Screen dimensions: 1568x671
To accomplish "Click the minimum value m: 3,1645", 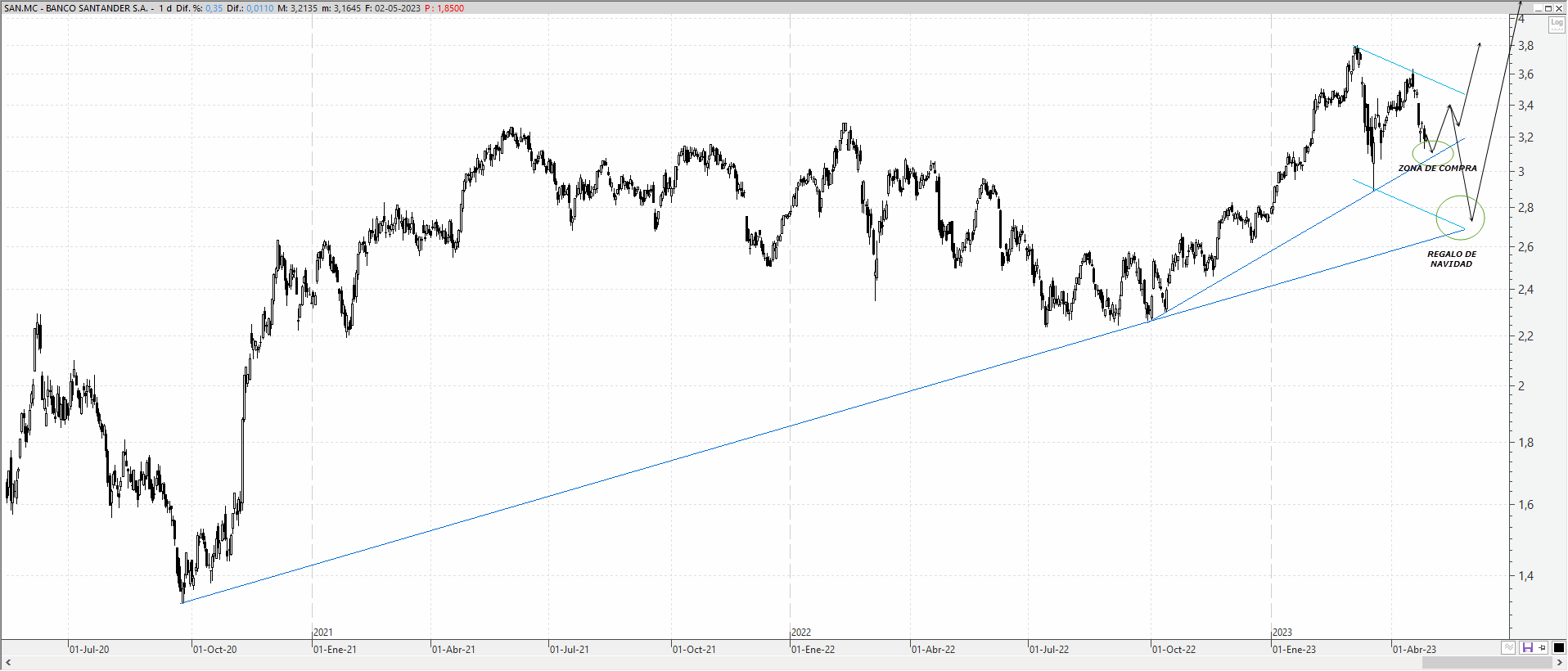I will pos(341,8).
